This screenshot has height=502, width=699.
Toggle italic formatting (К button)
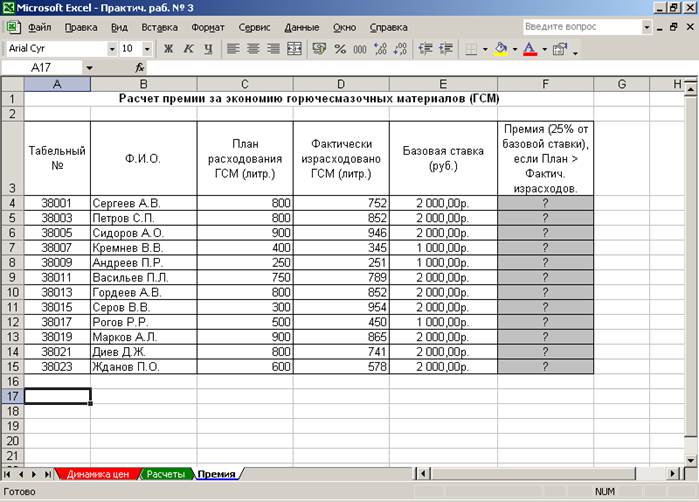click(x=188, y=48)
